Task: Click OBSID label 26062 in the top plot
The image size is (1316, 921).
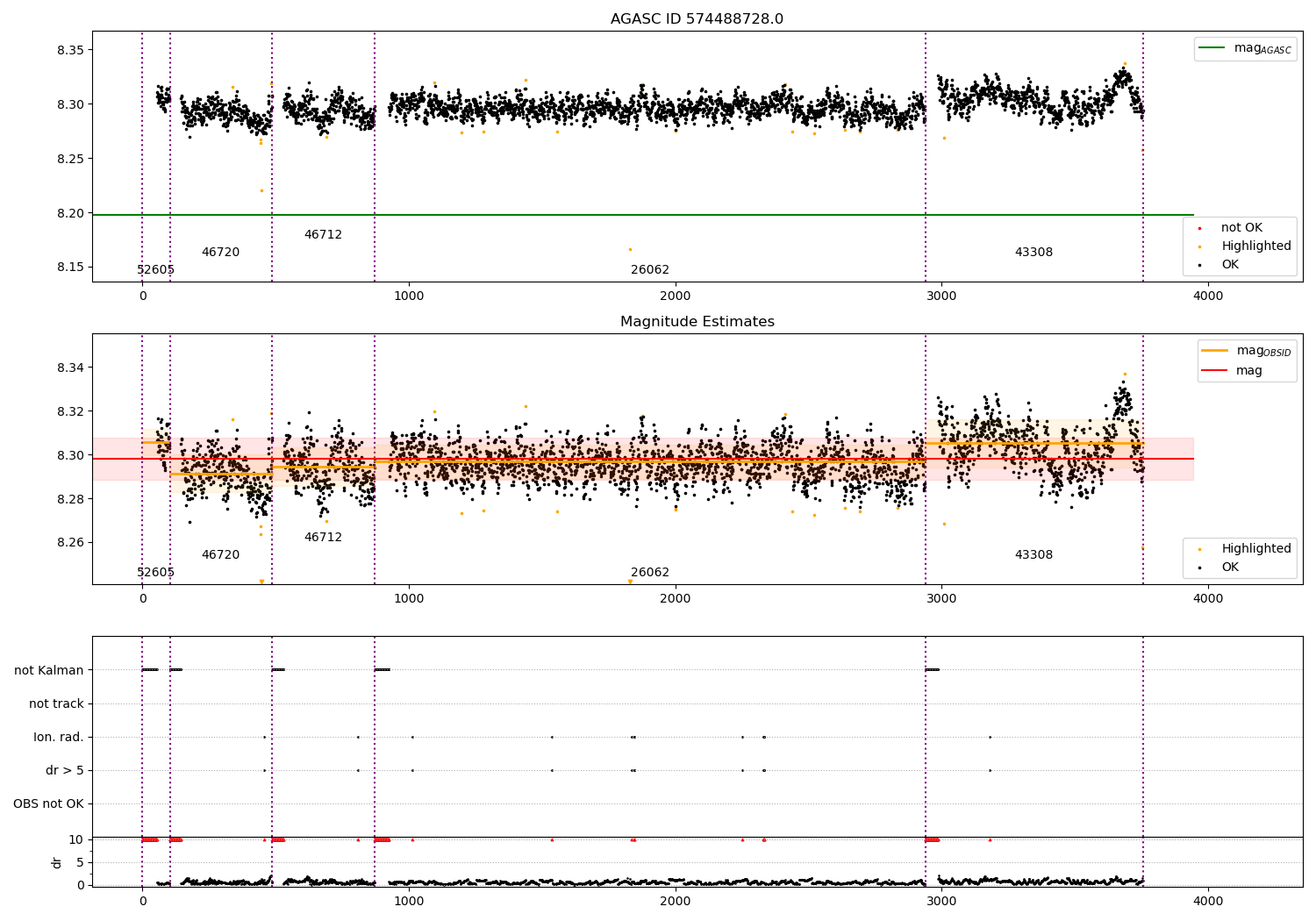Action: (650, 270)
